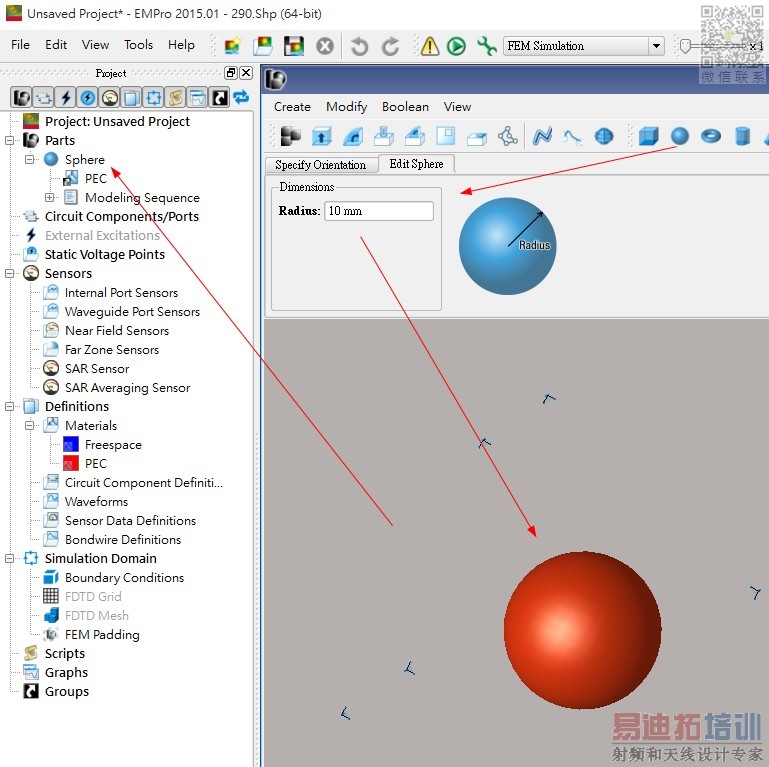The width and height of the screenshot is (769, 767).
Task: Switch to Specify Orientation tab
Action: [x=321, y=164]
